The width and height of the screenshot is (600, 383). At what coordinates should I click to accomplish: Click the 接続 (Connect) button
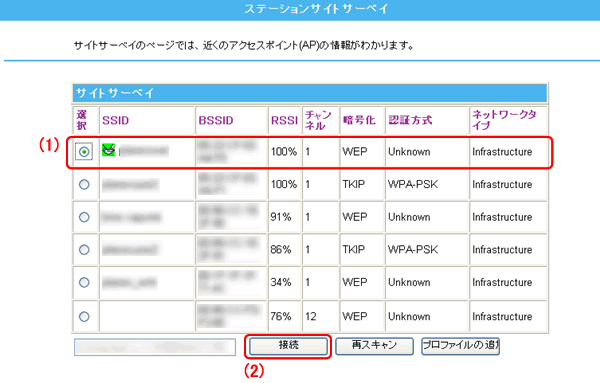289,346
